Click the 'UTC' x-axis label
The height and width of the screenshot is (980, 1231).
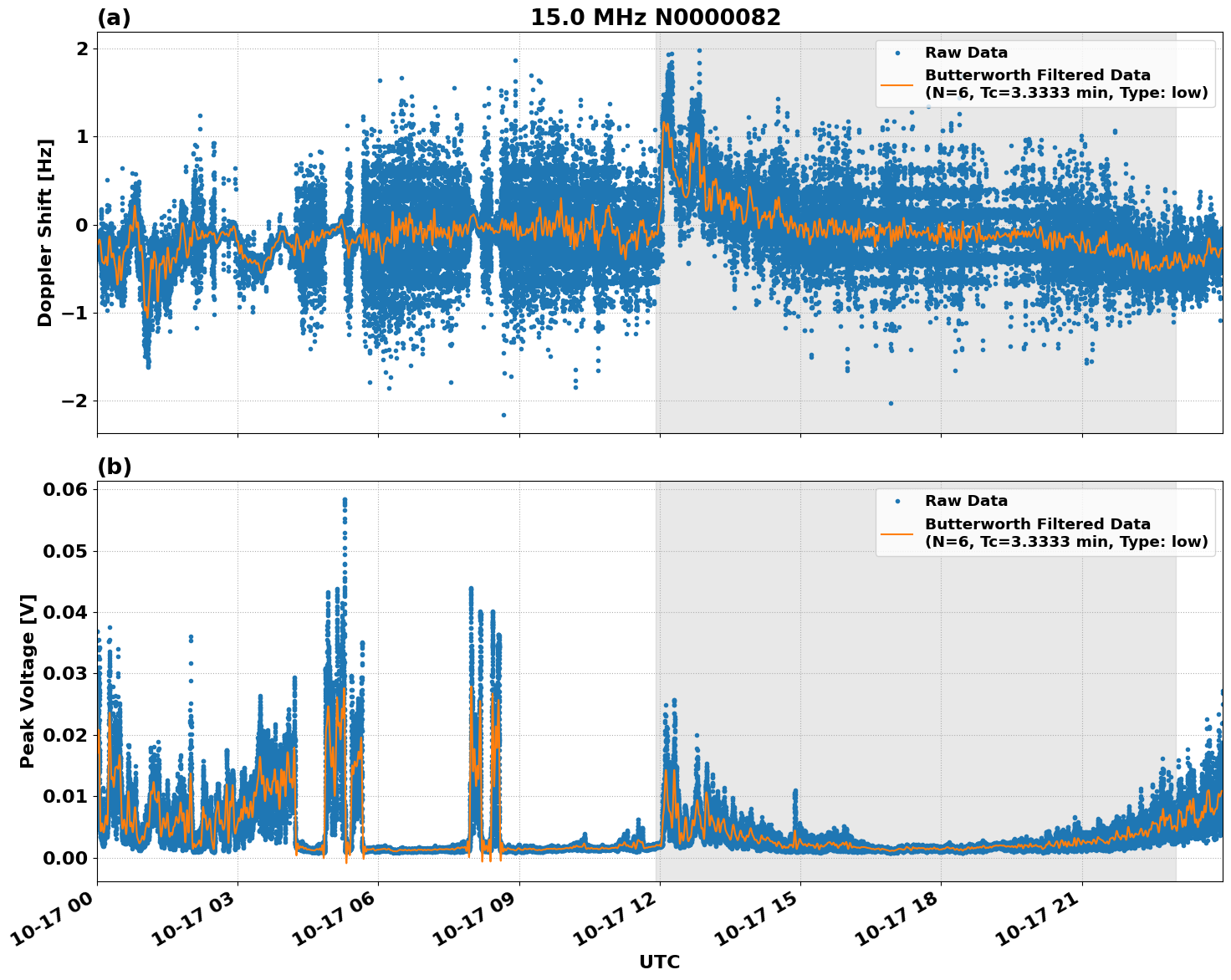click(659, 962)
